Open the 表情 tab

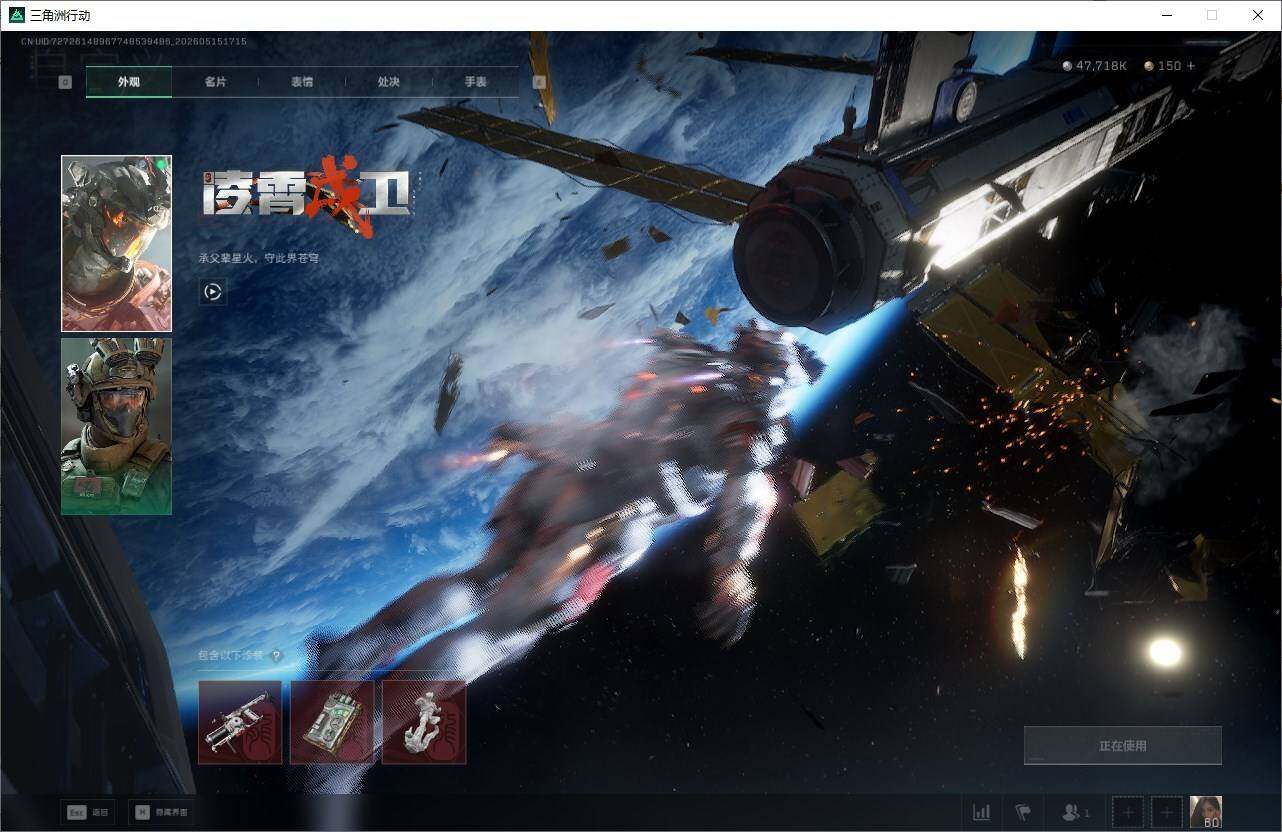point(302,82)
